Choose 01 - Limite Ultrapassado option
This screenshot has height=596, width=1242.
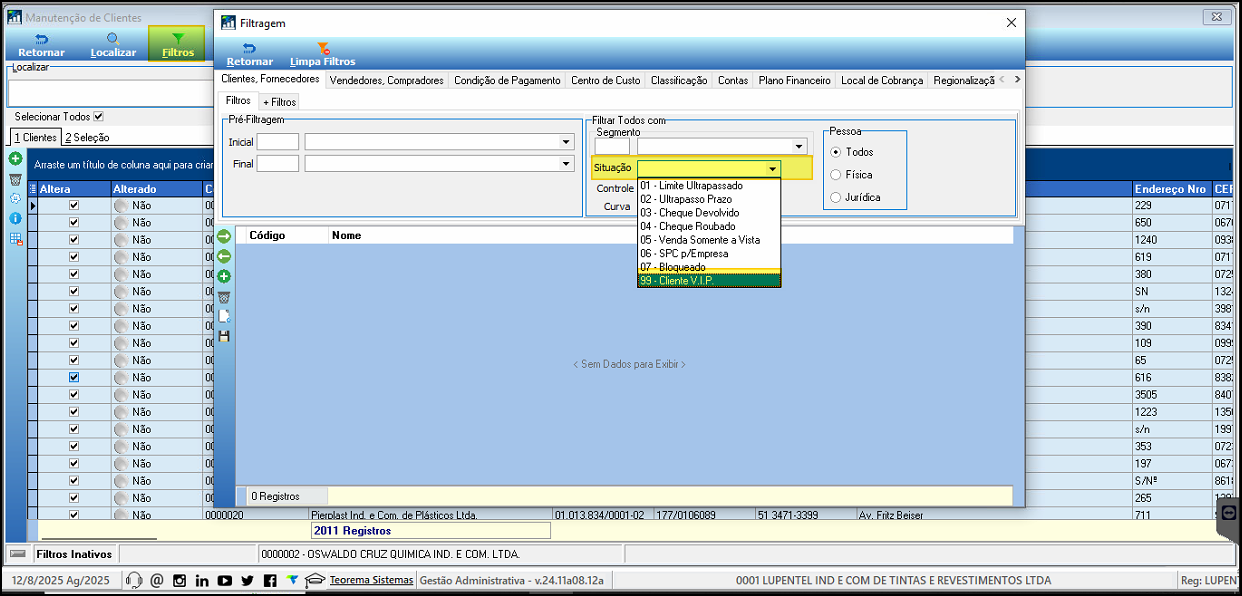click(709, 186)
